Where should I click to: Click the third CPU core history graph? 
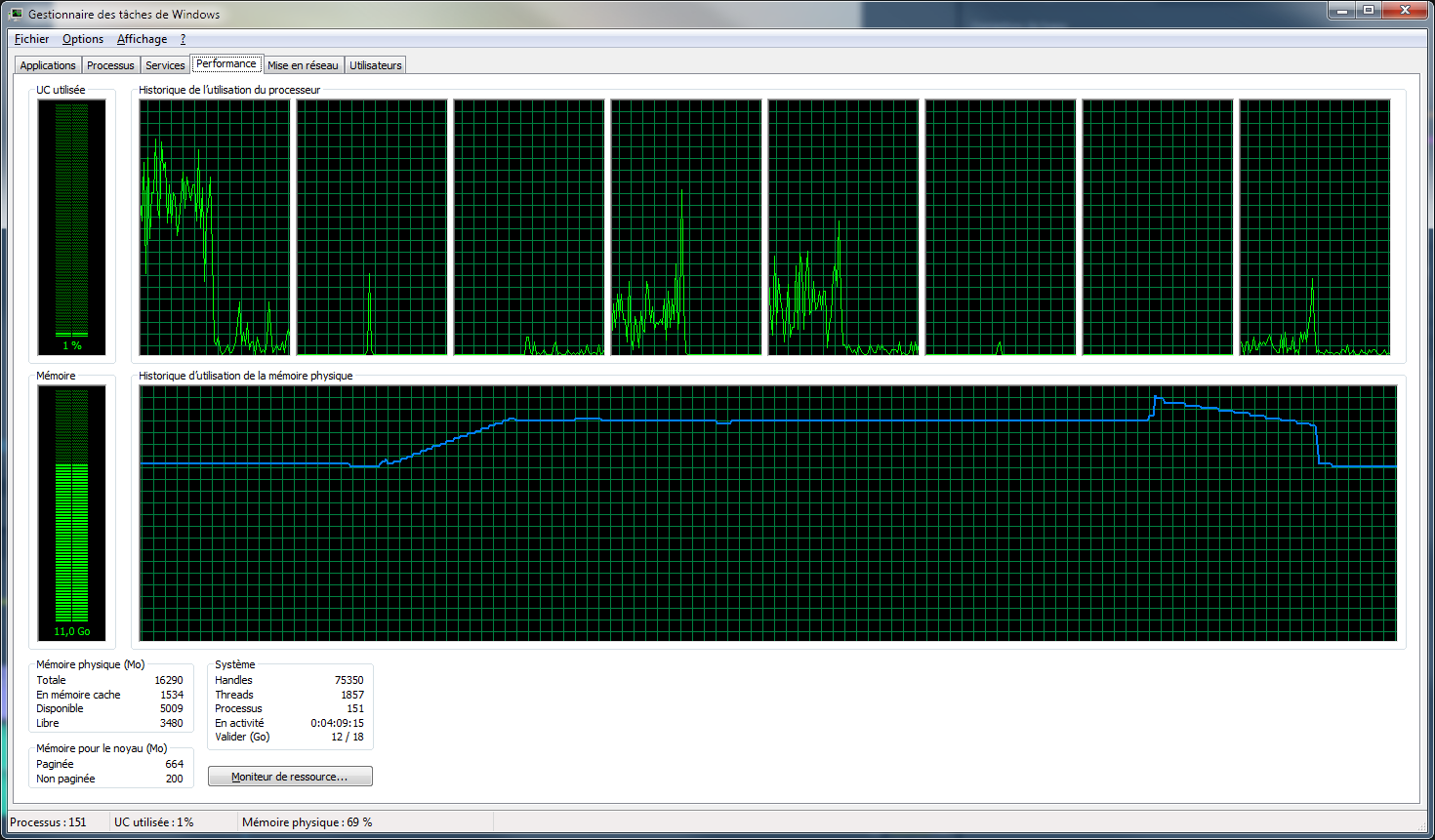pyautogui.click(x=529, y=227)
